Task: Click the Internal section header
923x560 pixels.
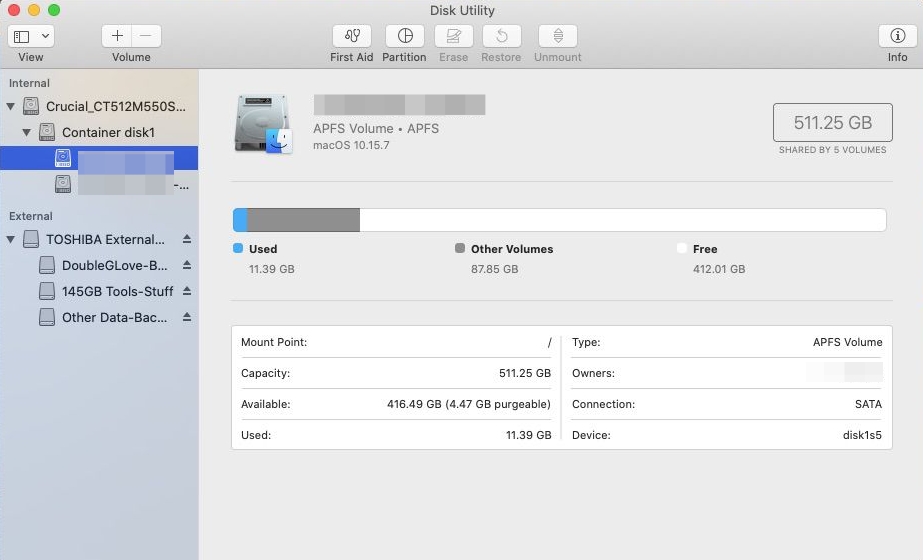Action: (29, 83)
